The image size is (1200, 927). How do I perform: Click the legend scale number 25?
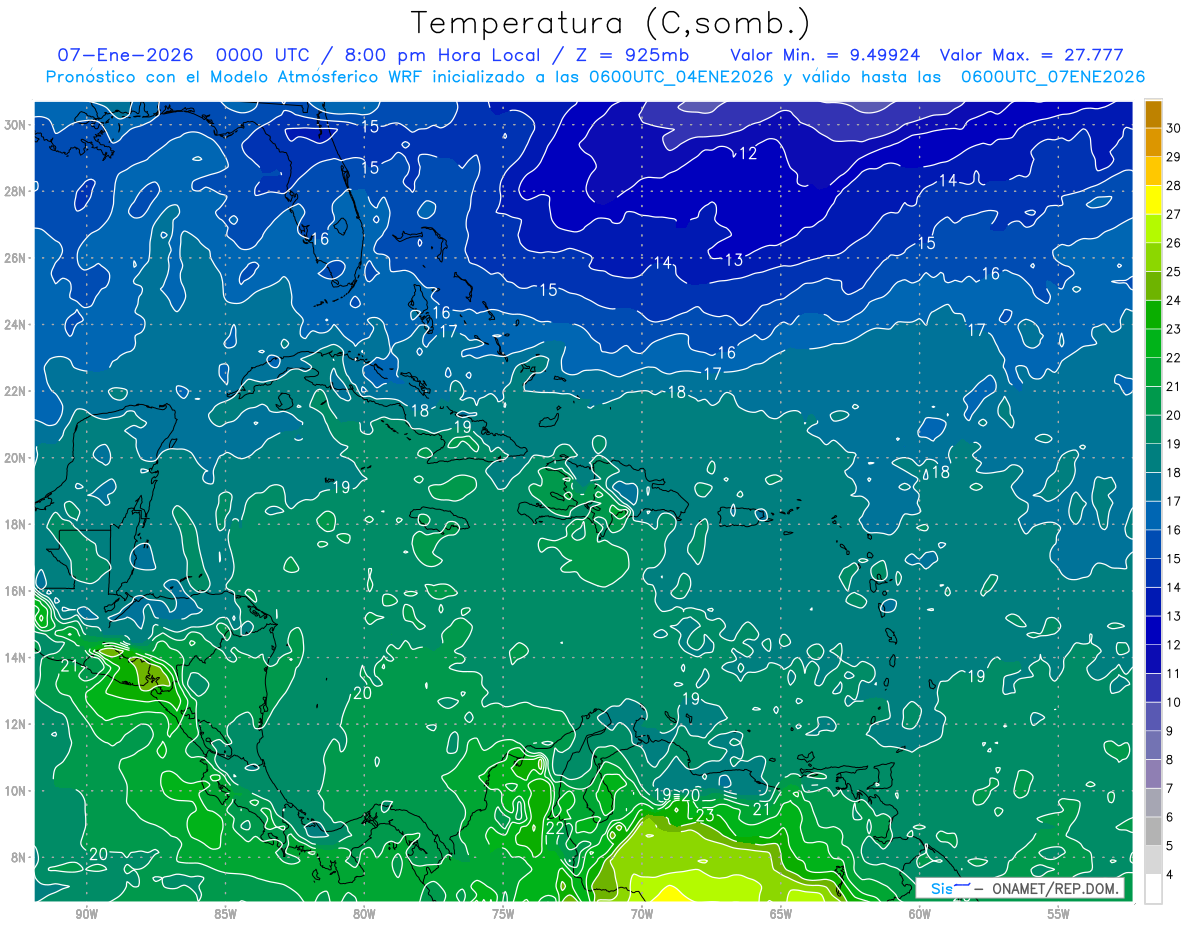(x=1174, y=271)
